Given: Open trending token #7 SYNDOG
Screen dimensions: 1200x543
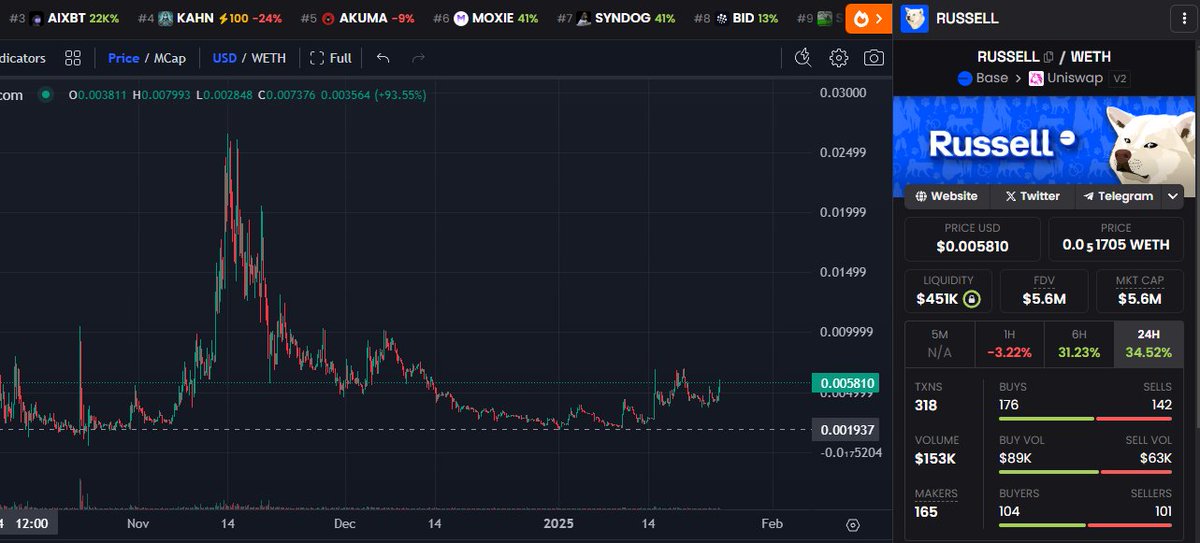Looking at the screenshot, I should (615, 18).
